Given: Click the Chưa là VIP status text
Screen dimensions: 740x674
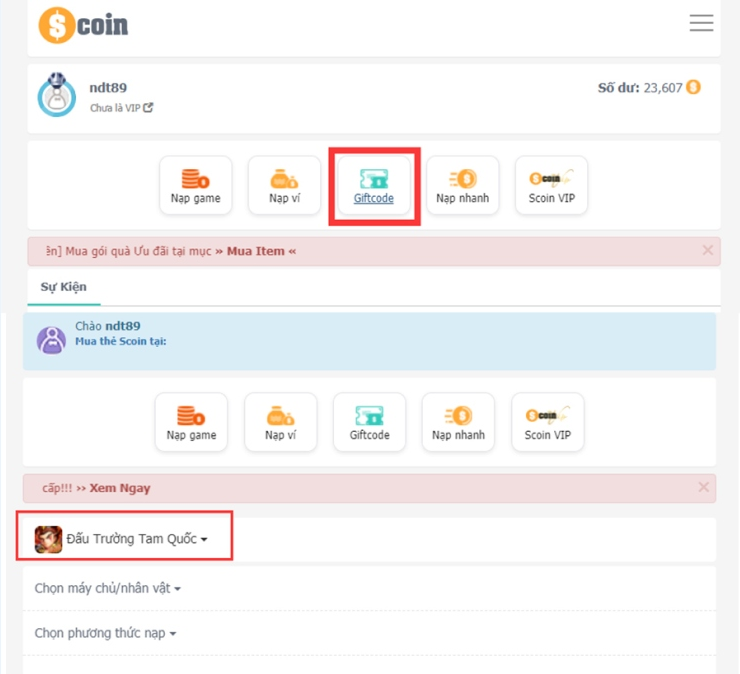Looking at the screenshot, I should [115, 108].
